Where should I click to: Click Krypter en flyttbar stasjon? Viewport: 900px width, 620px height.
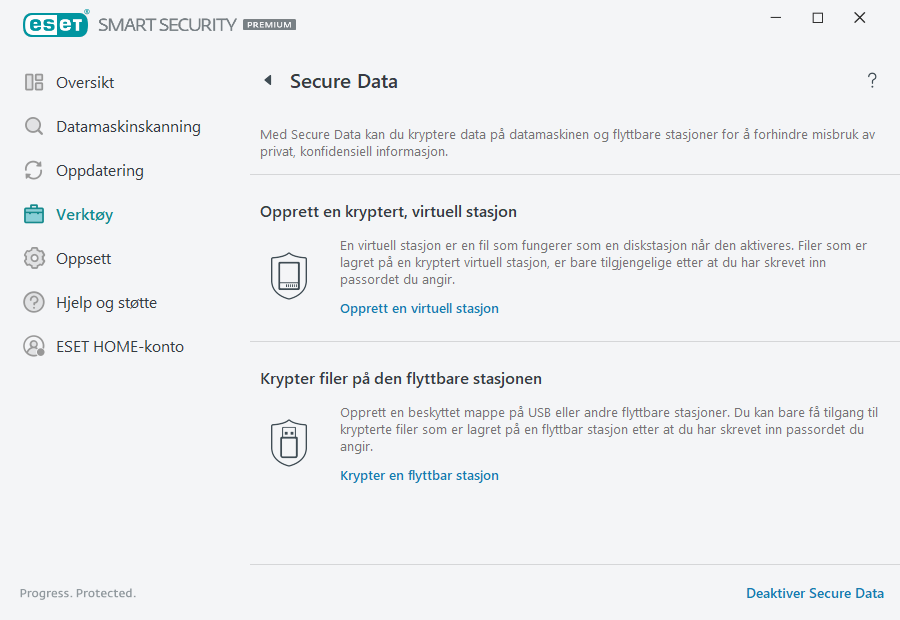(419, 475)
